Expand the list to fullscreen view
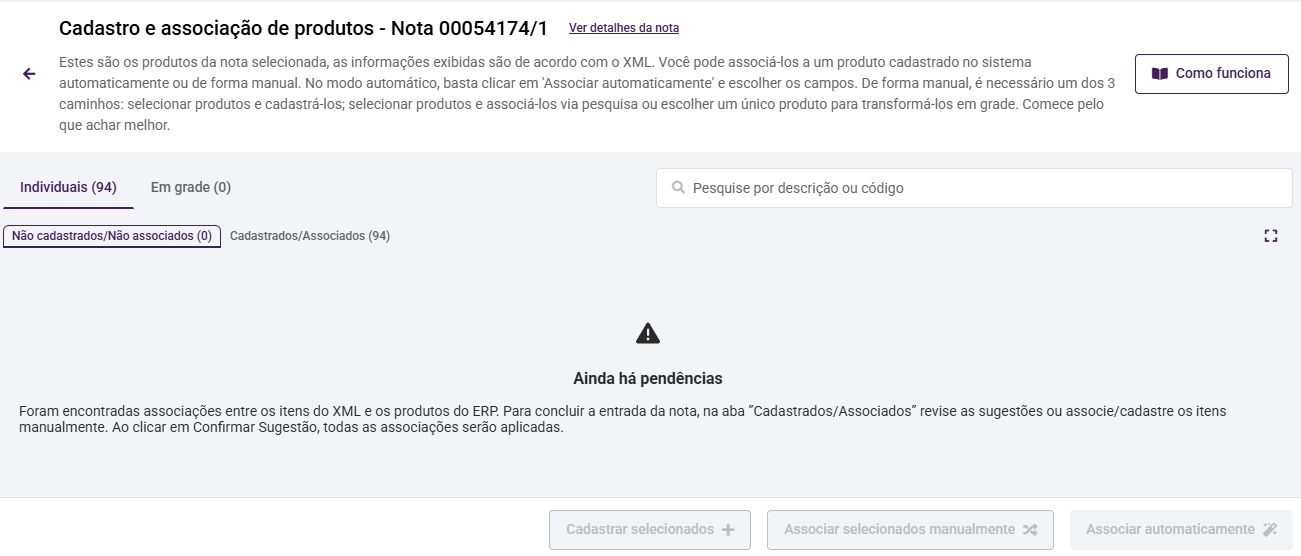1301x556 pixels. click(x=1271, y=236)
